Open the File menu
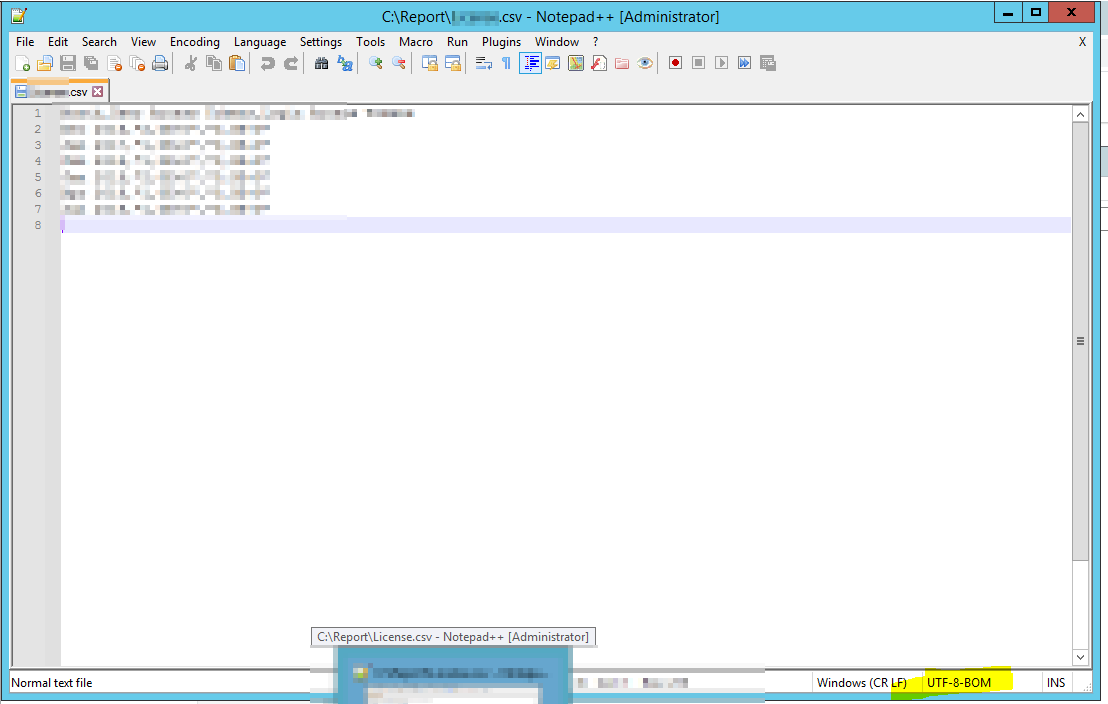Image resolution: width=1108 pixels, height=704 pixels. coord(25,42)
